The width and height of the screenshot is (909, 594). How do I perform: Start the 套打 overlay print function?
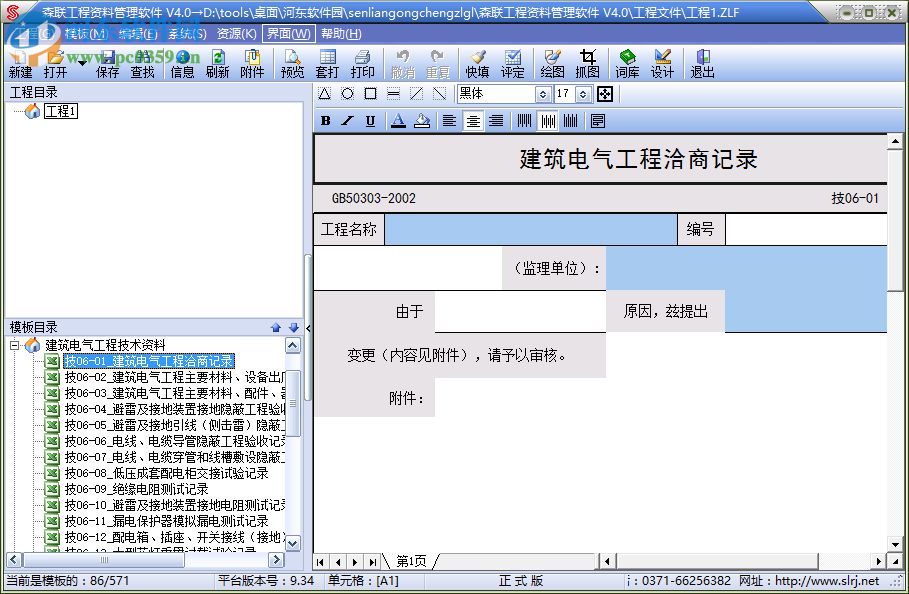(328, 60)
